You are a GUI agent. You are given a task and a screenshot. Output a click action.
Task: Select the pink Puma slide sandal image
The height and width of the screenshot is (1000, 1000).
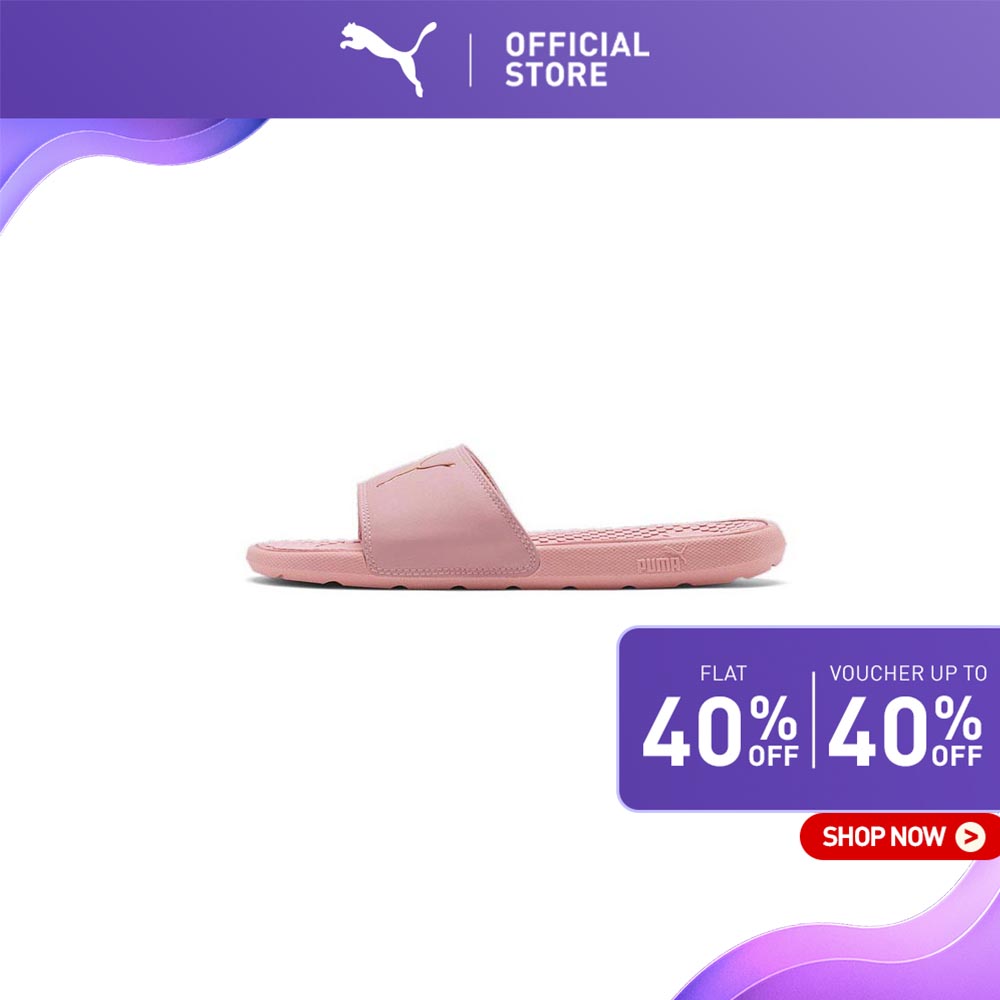pyautogui.click(x=516, y=517)
